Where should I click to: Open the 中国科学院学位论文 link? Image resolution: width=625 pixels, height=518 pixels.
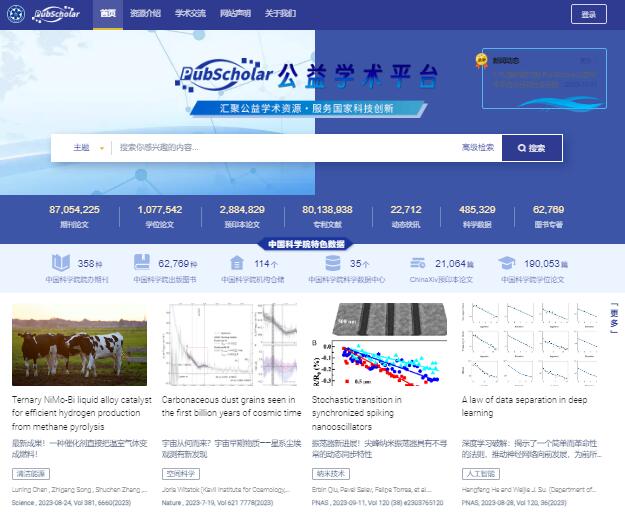(x=533, y=280)
